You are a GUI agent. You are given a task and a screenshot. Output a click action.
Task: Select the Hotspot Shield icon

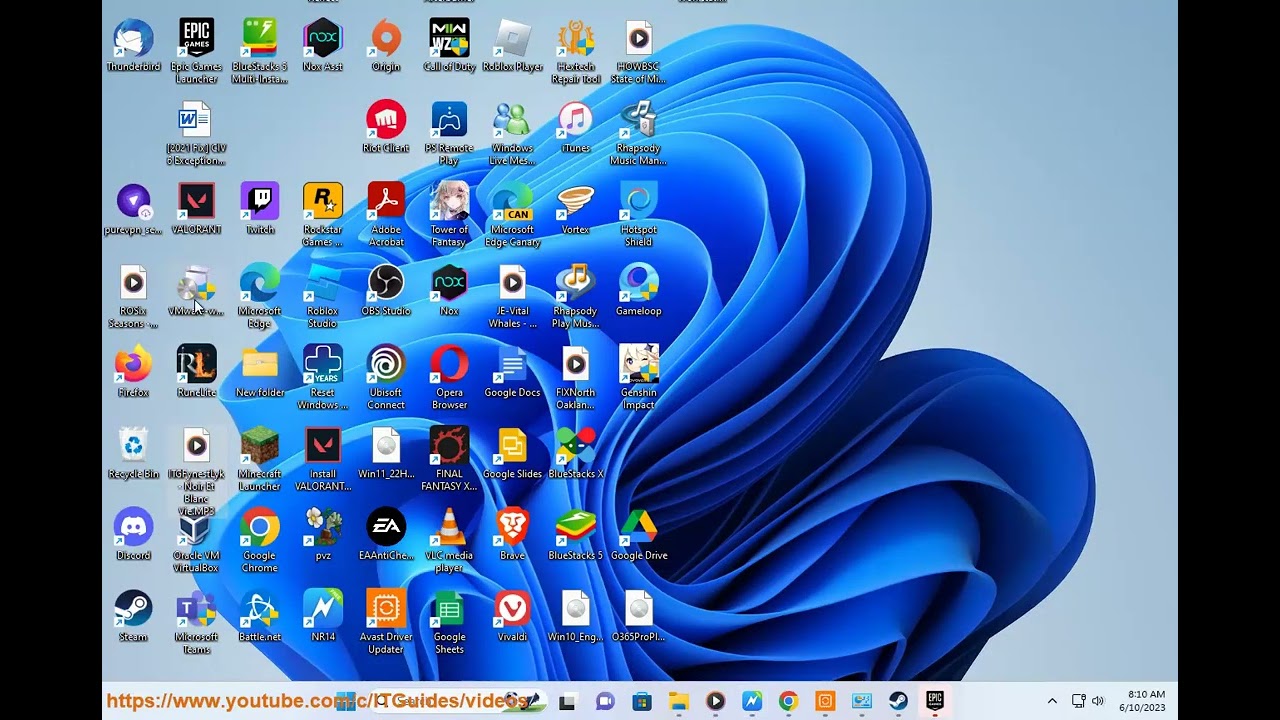point(638,214)
